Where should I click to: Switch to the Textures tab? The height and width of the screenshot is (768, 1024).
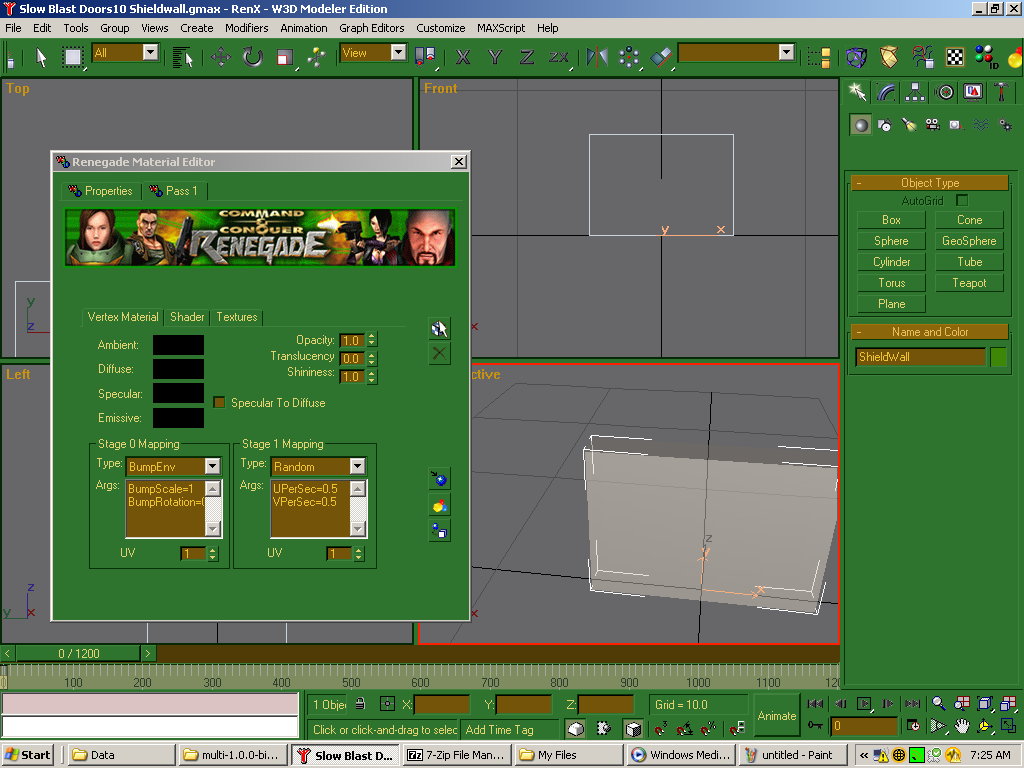click(237, 317)
